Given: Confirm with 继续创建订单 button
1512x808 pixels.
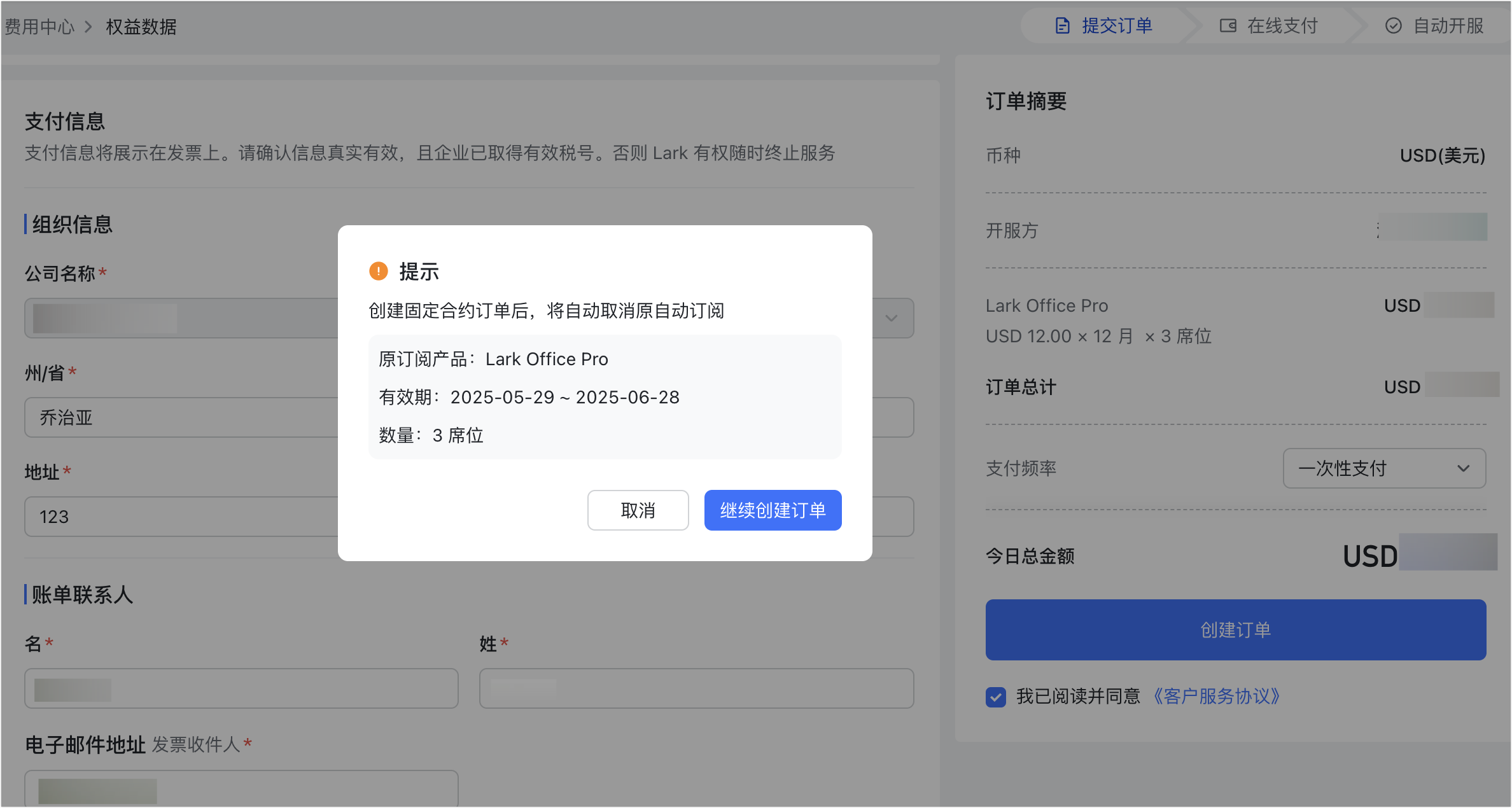Looking at the screenshot, I should click(x=773, y=510).
